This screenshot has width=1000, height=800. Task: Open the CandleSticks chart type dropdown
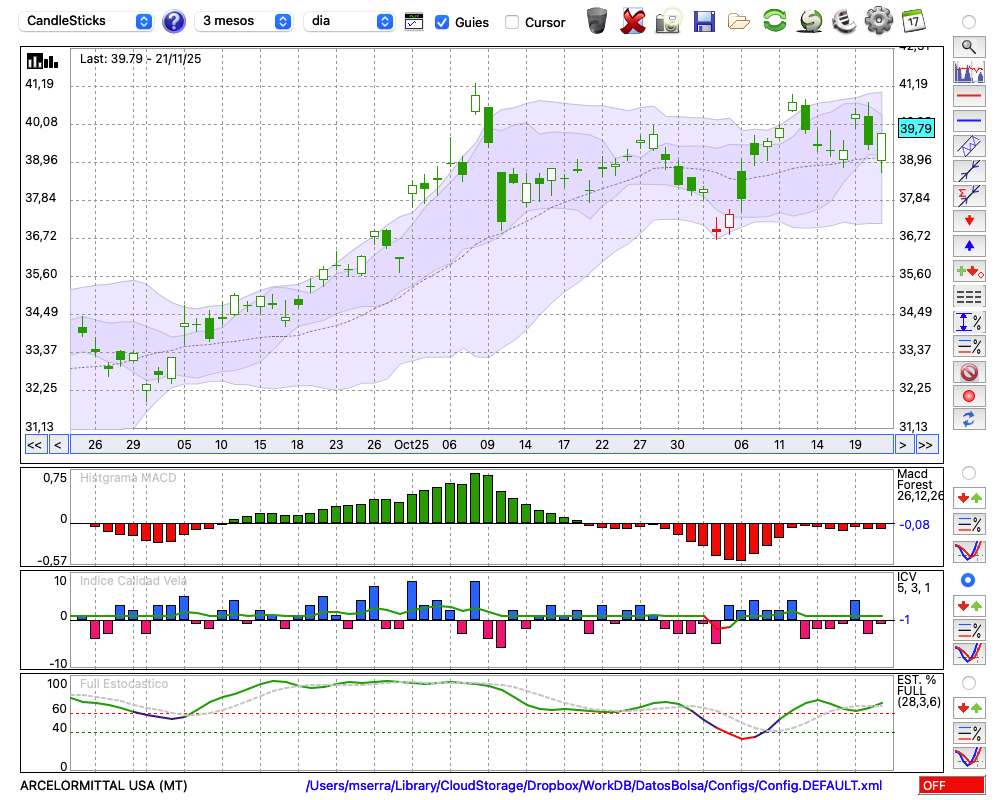(85, 21)
